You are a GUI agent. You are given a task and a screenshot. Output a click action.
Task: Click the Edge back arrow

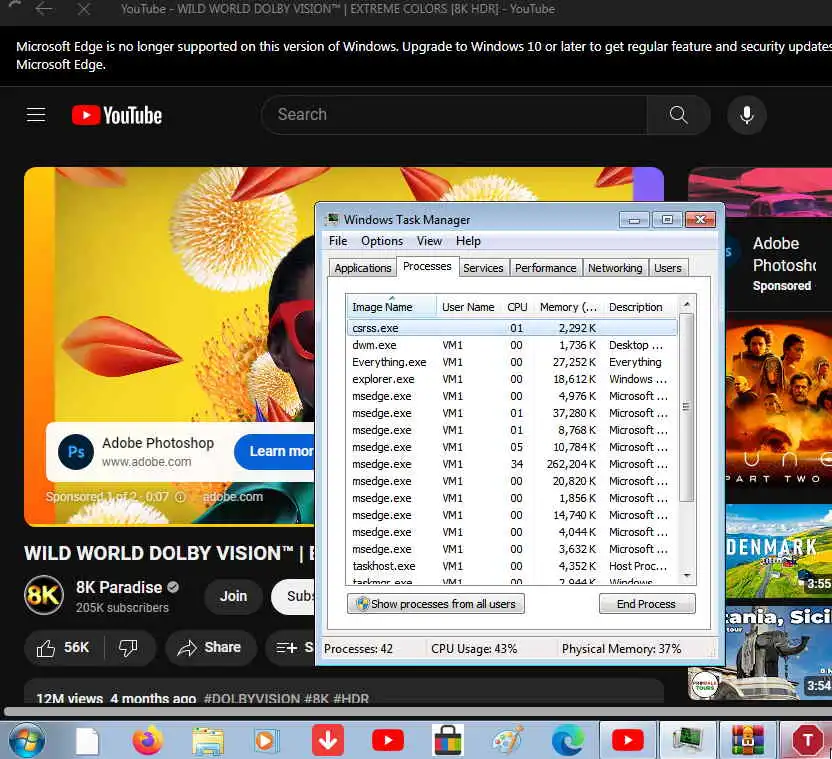(x=44, y=8)
